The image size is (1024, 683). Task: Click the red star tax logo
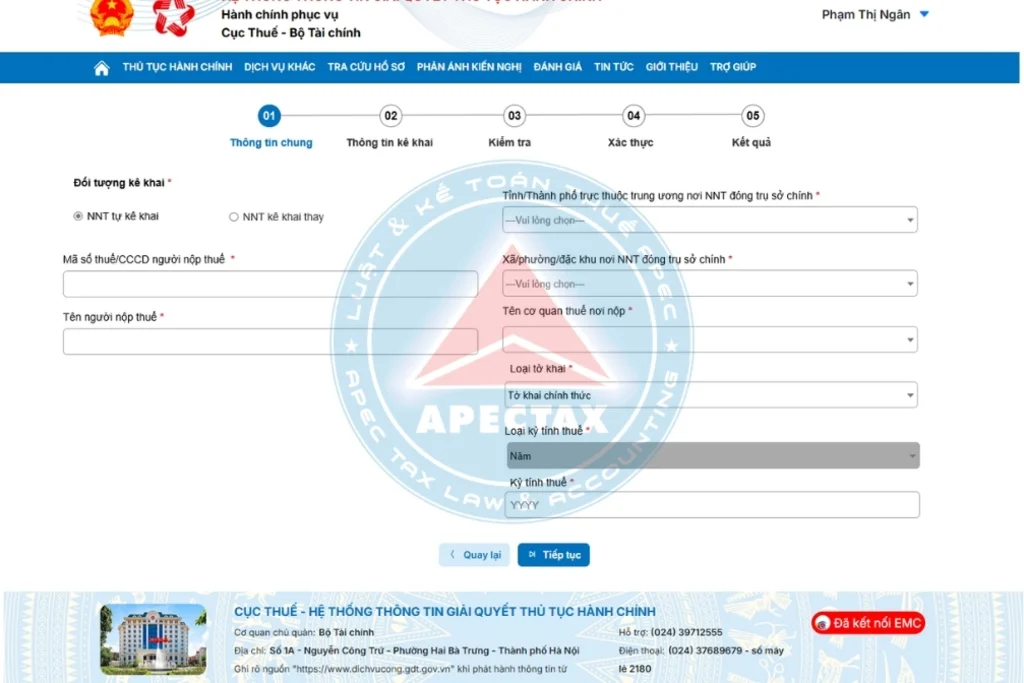pyautogui.click(x=173, y=17)
